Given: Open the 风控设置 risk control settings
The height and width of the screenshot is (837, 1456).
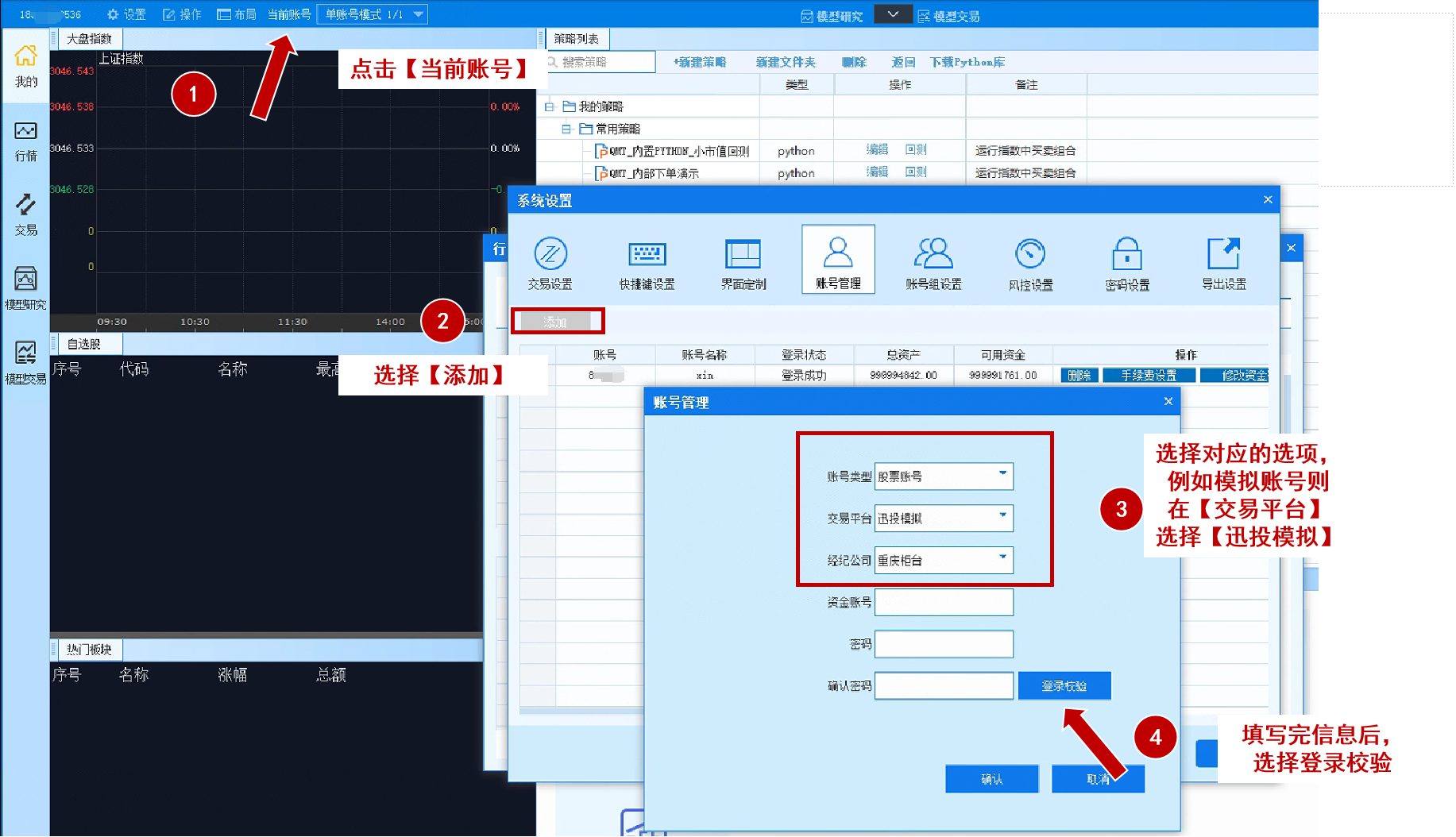Looking at the screenshot, I should point(1030,261).
